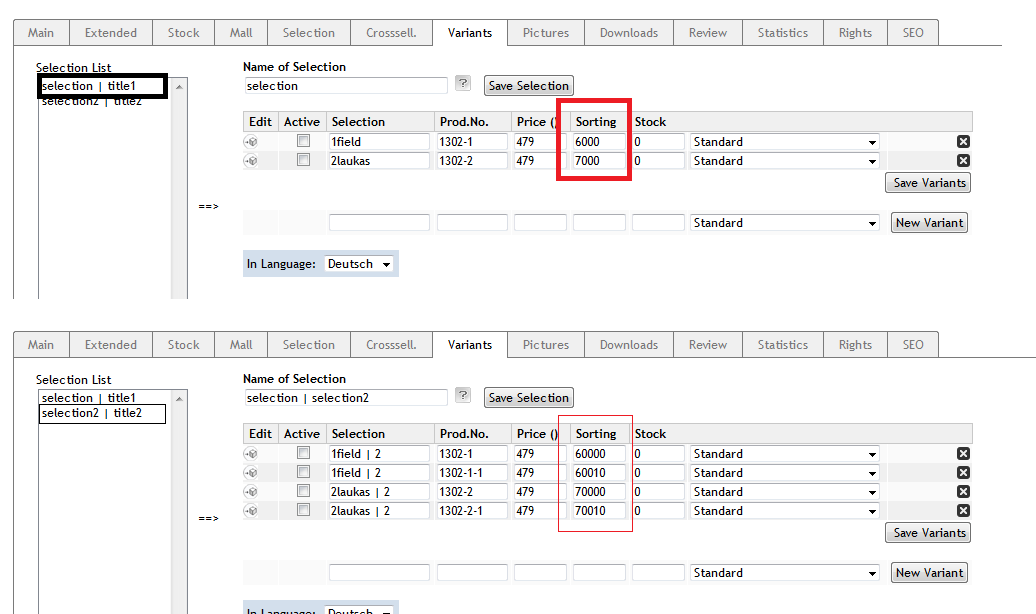Select 'selection2 | title2' in bottom Selection List
Image resolution: width=1036 pixels, height=614 pixels.
tap(102, 413)
